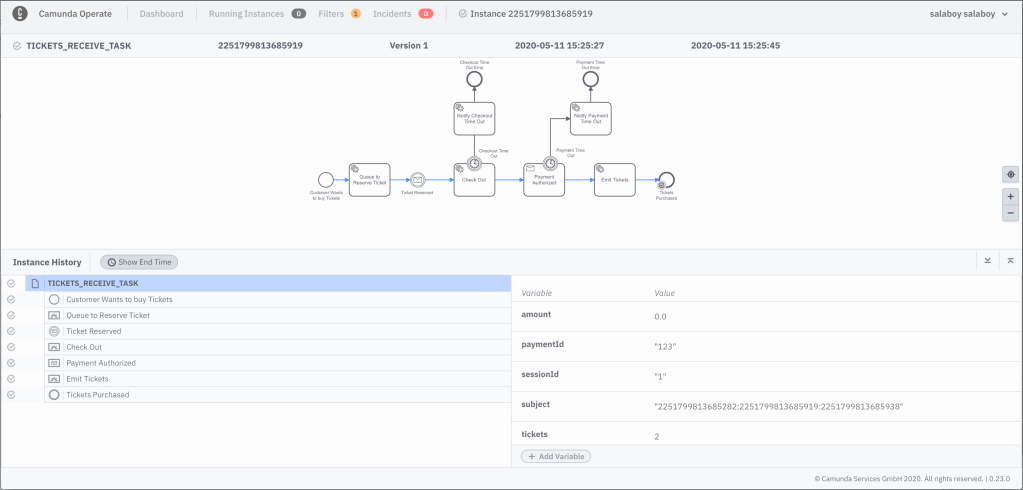
Task: Click the completed state icon beside TICKETS_RECEIVE_TASK header
Action: (17, 46)
